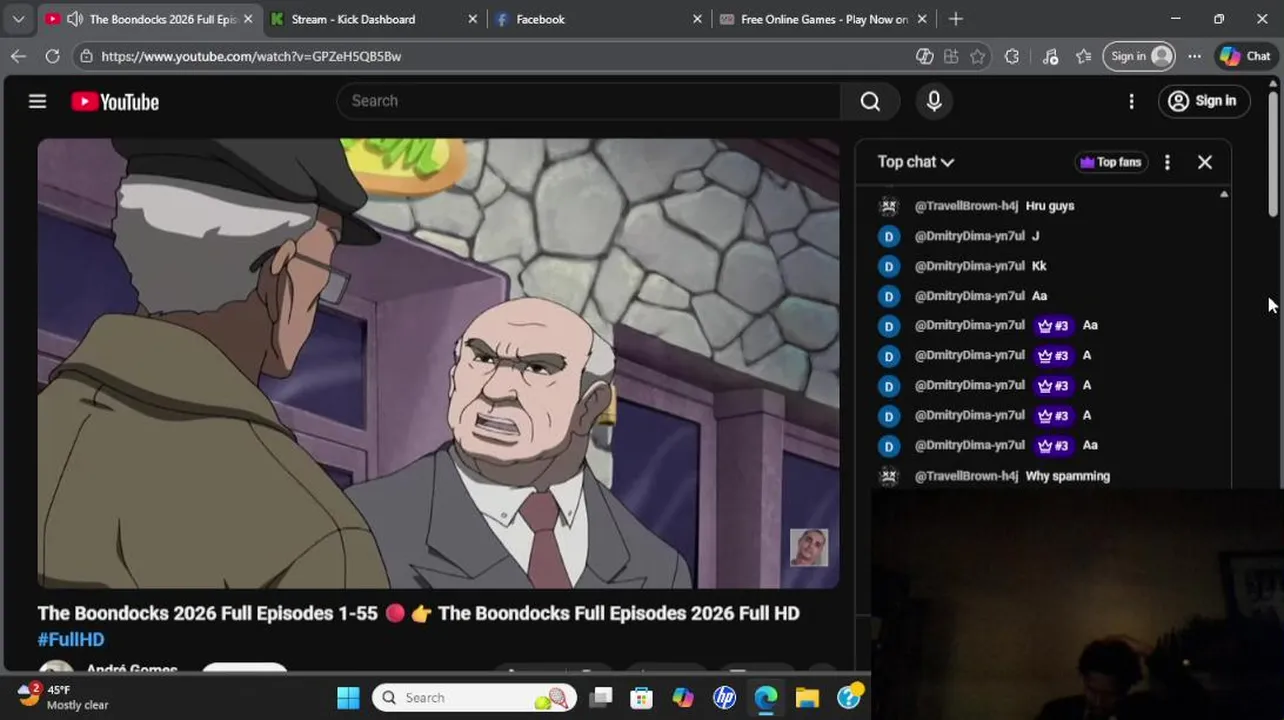Close the Facebook tab
This screenshot has height=720, width=1284.
(x=698, y=19)
